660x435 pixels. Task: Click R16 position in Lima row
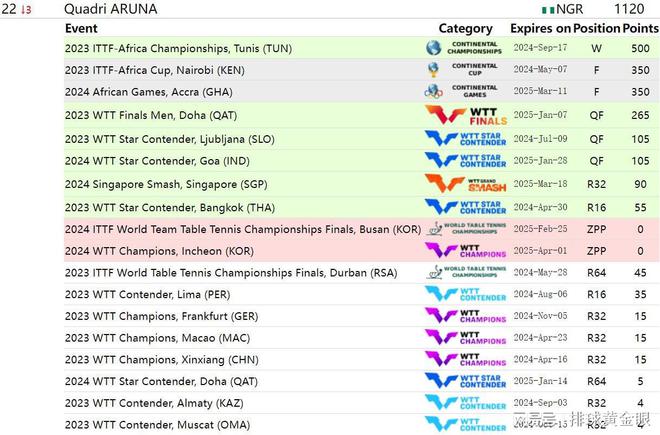coord(596,294)
